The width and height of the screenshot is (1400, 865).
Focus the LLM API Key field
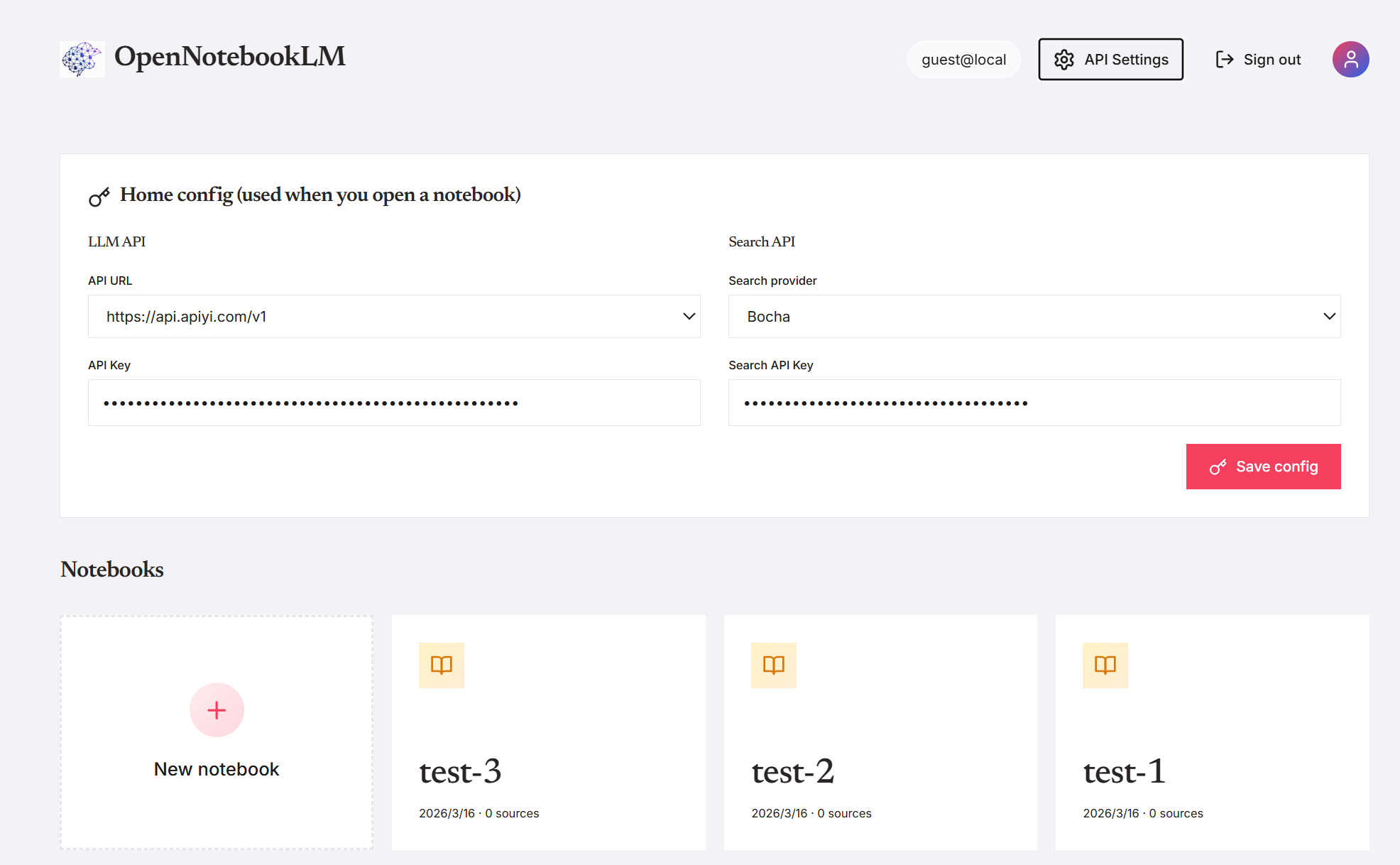pyautogui.click(x=394, y=403)
